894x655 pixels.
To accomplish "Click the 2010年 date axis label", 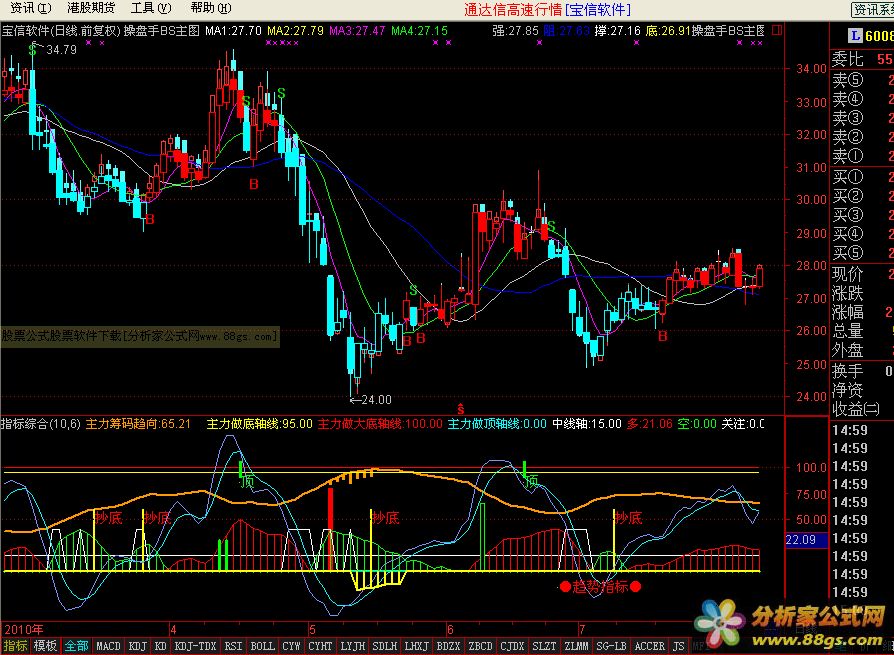I will pos(24,629).
